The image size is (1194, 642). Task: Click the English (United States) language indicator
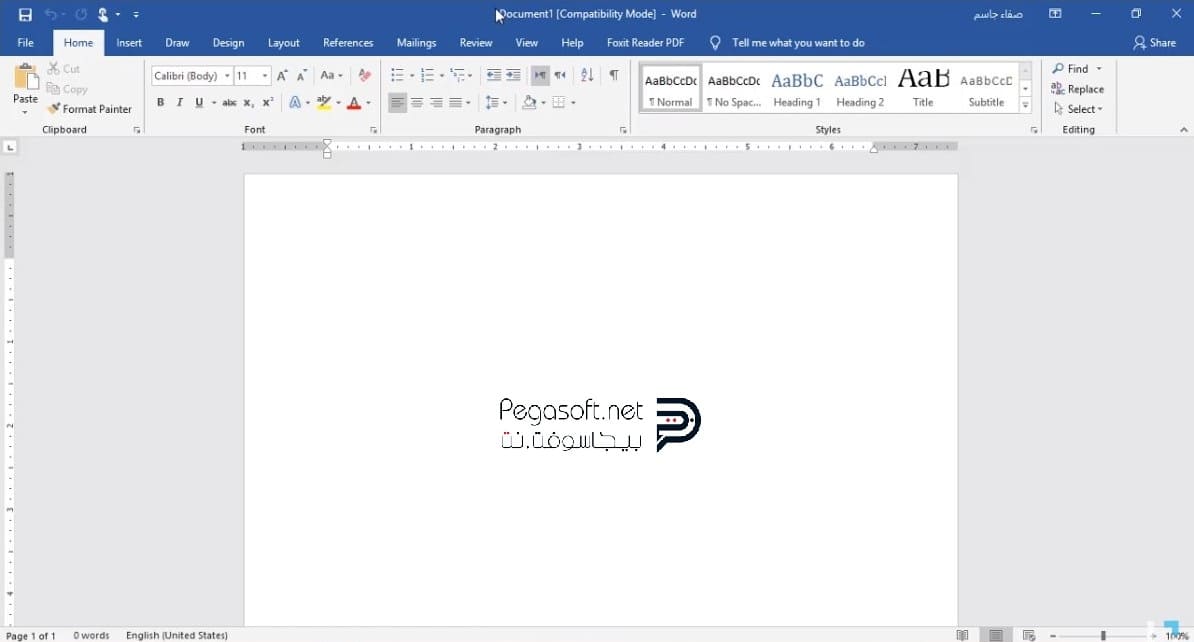[x=177, y=635]
